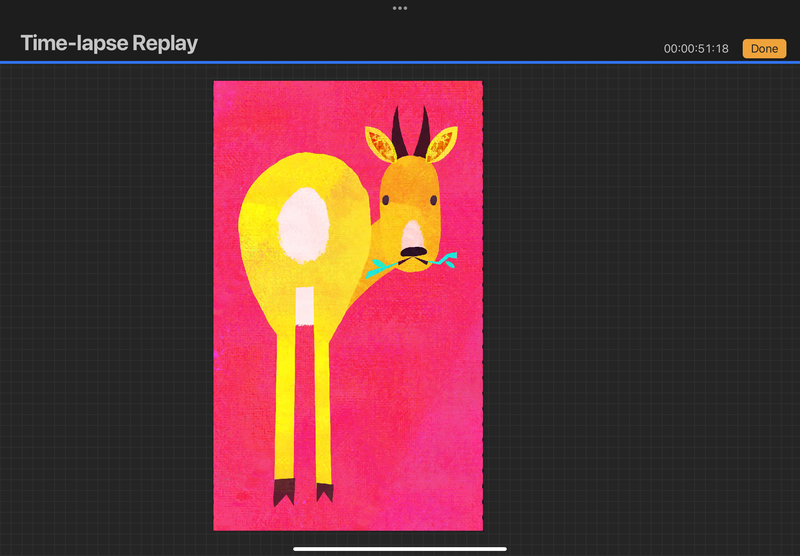The height and width of the screenshot is (556, 800).
Task: Click the deer's dark nose
Action: (413, 251)
